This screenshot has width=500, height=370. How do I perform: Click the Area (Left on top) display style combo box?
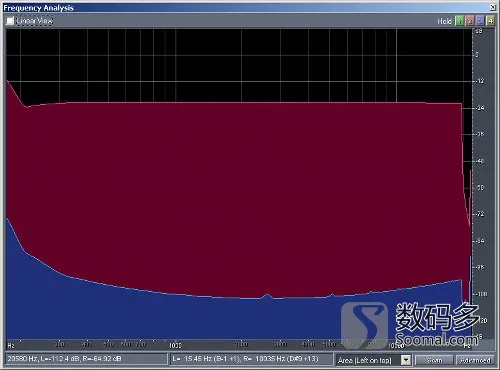click(x=373, y=360)
